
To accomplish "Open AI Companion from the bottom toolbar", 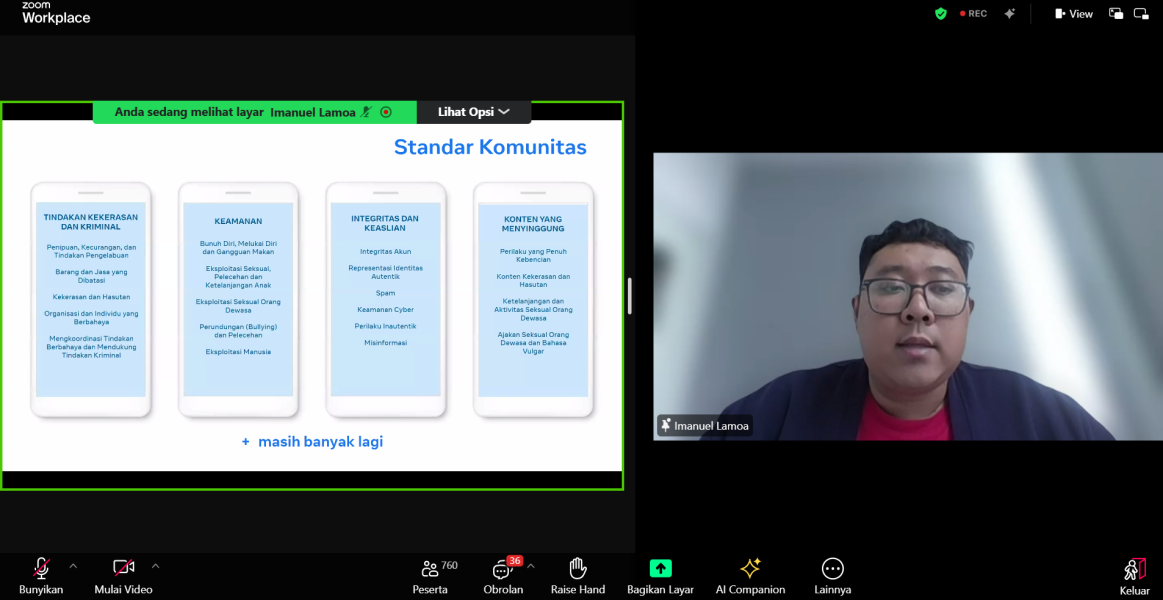I will tap(750, 568).
